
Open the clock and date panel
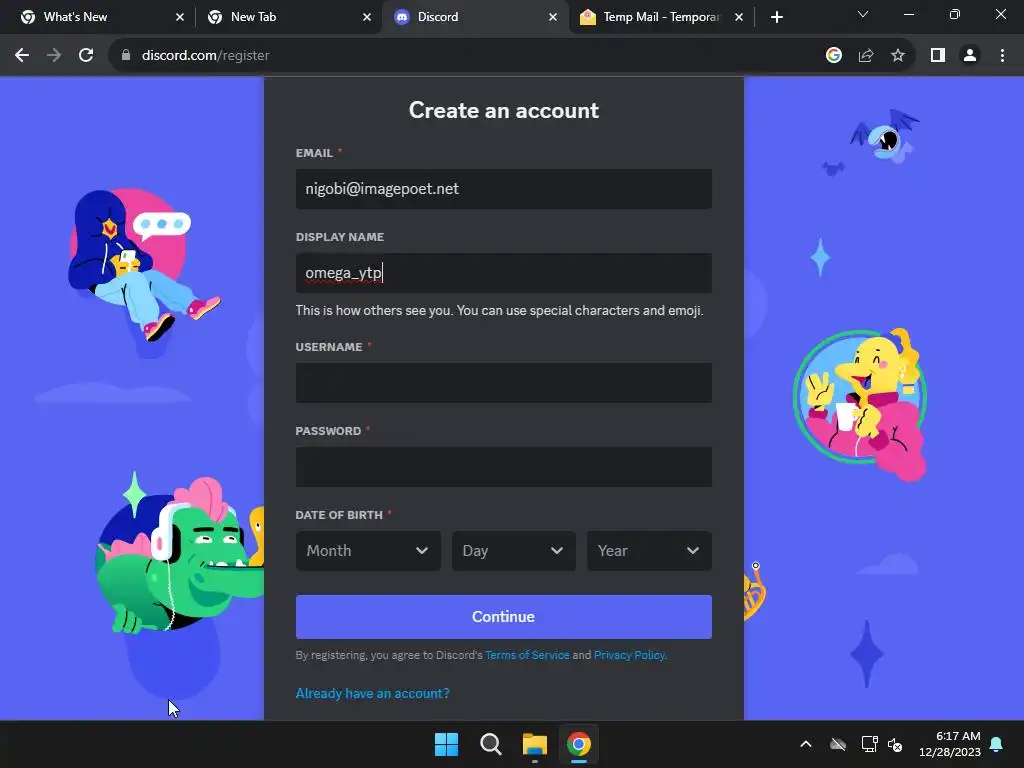coord(950,744)
